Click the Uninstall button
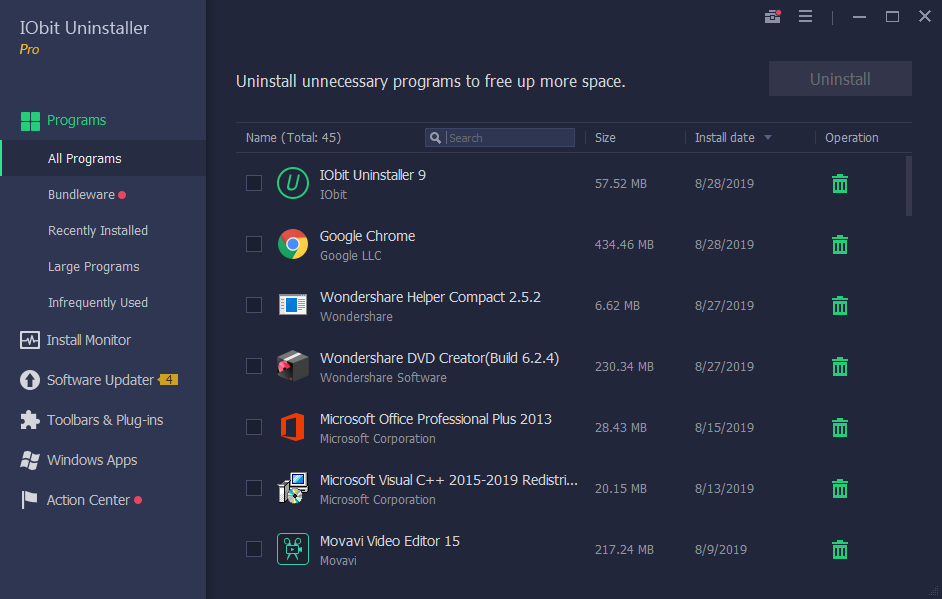The height and width of the screenshot is (599, 942). point(840,79)
